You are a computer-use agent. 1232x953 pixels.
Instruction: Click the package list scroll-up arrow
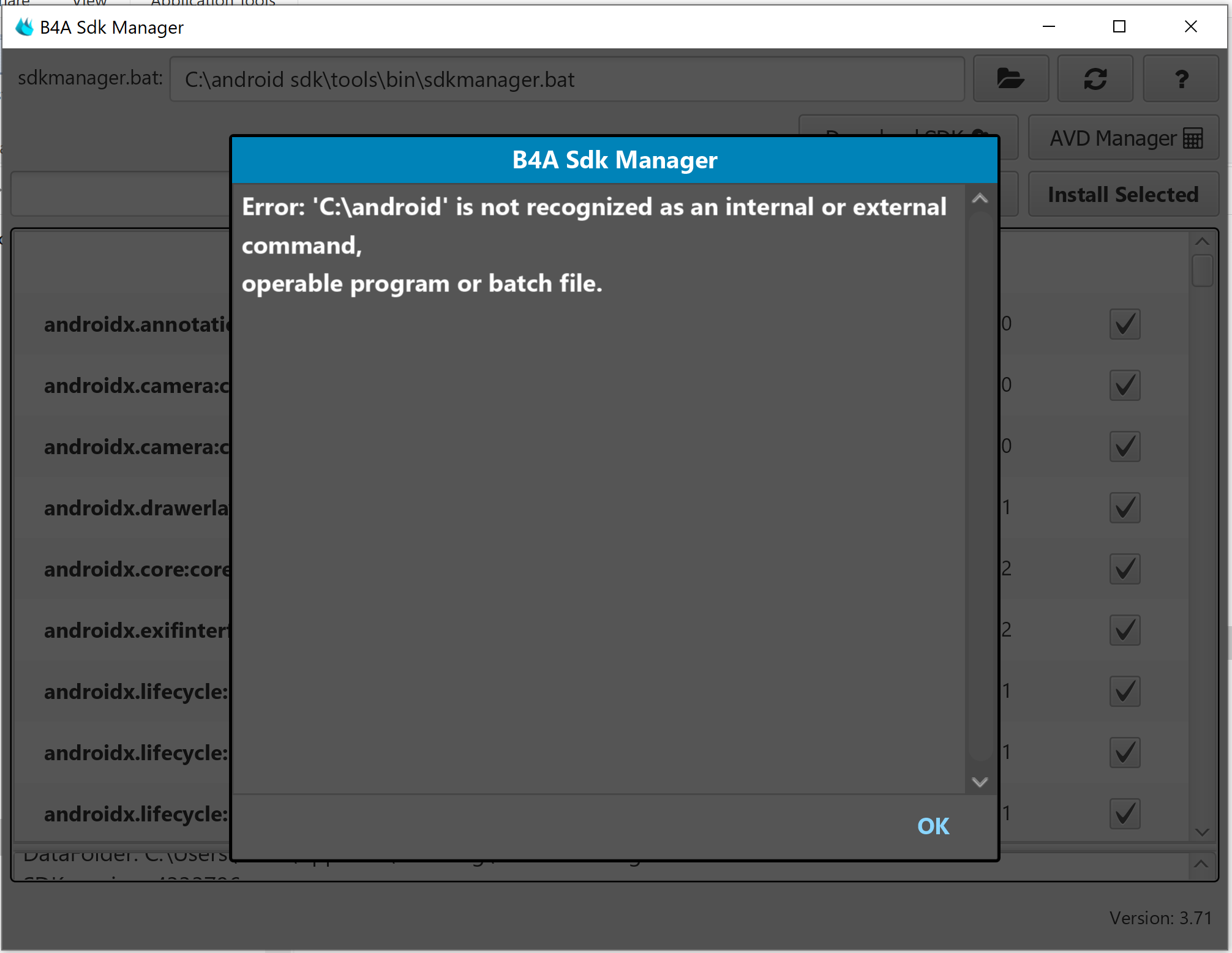pyautogui.click(x=1201, y=241)
